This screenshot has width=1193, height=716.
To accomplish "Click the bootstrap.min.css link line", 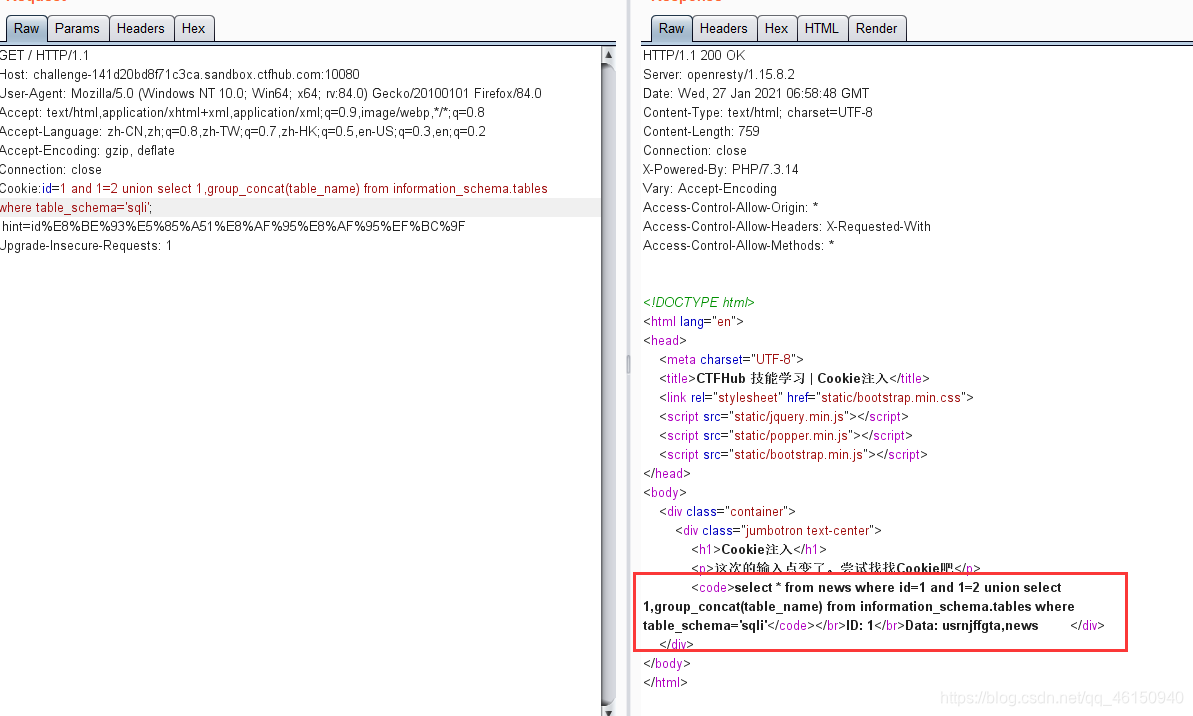I will [x=816, y=397].
